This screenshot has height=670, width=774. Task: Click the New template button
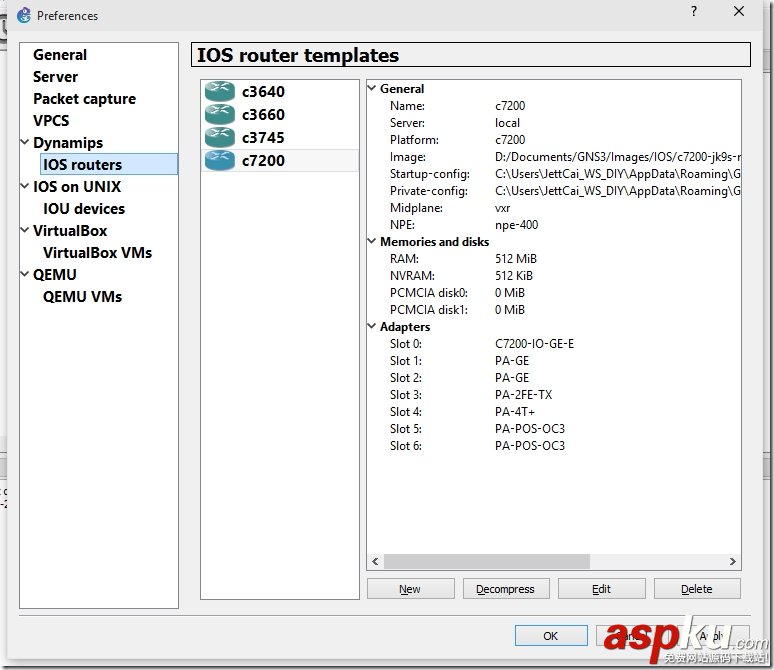coord(410,589)
